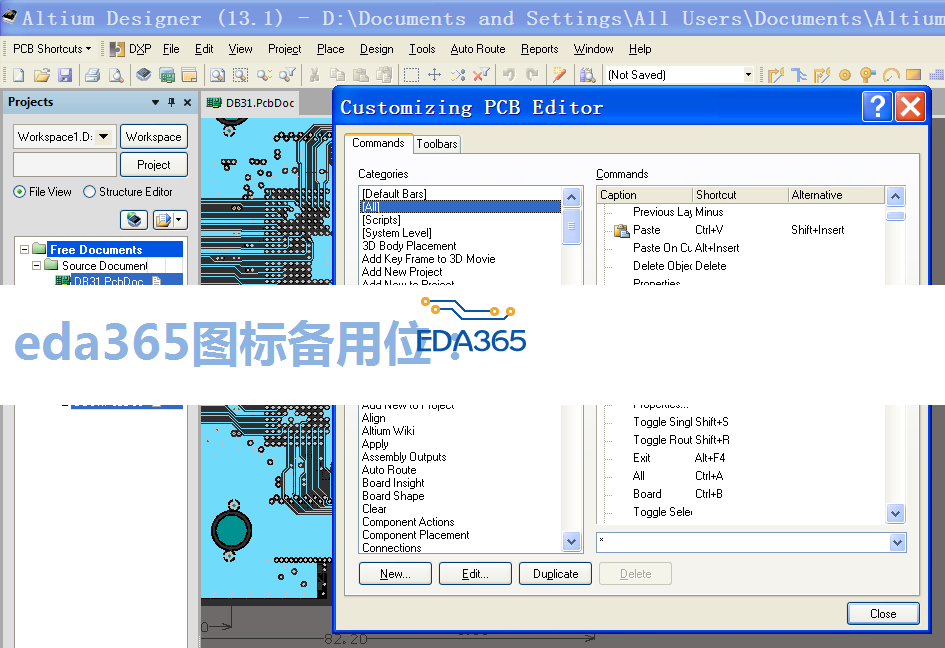Click the Place Via icon

868,75
